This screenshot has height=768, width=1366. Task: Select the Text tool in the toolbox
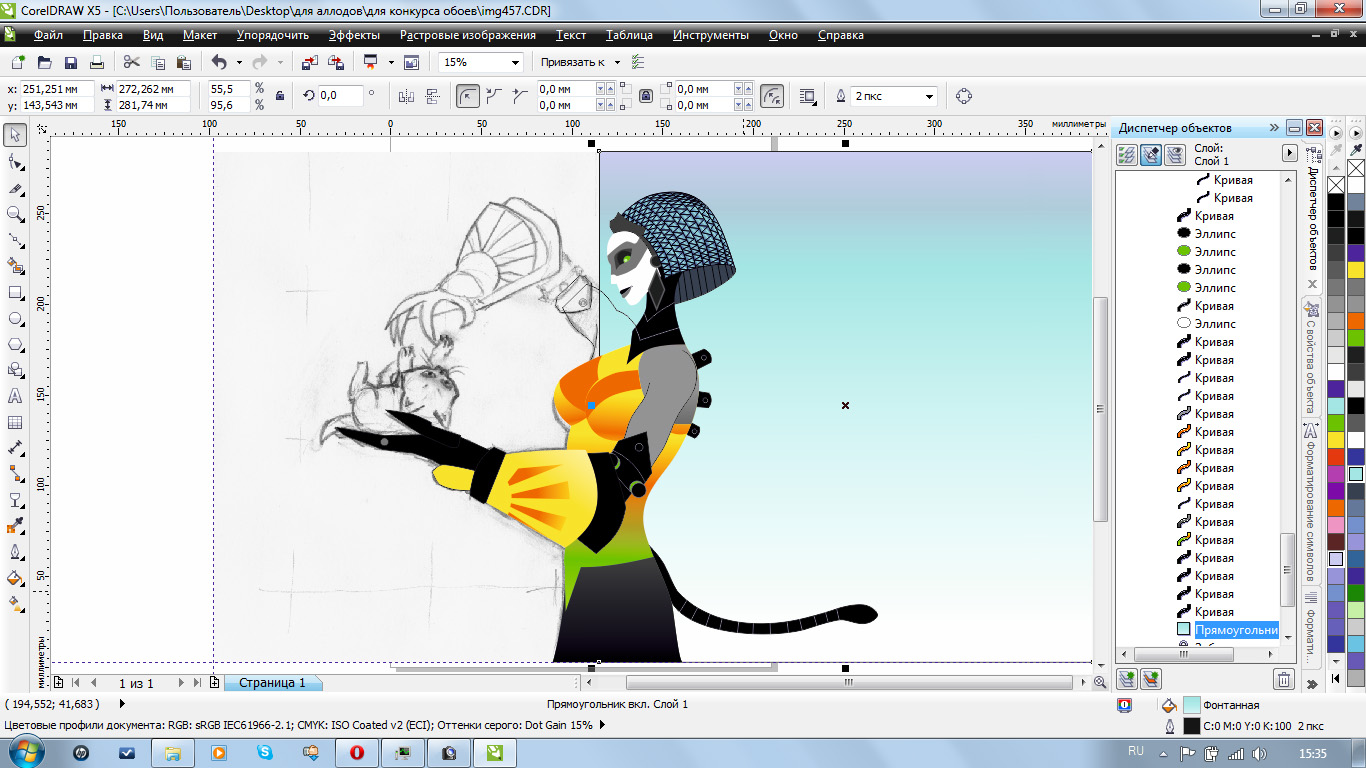15,396
